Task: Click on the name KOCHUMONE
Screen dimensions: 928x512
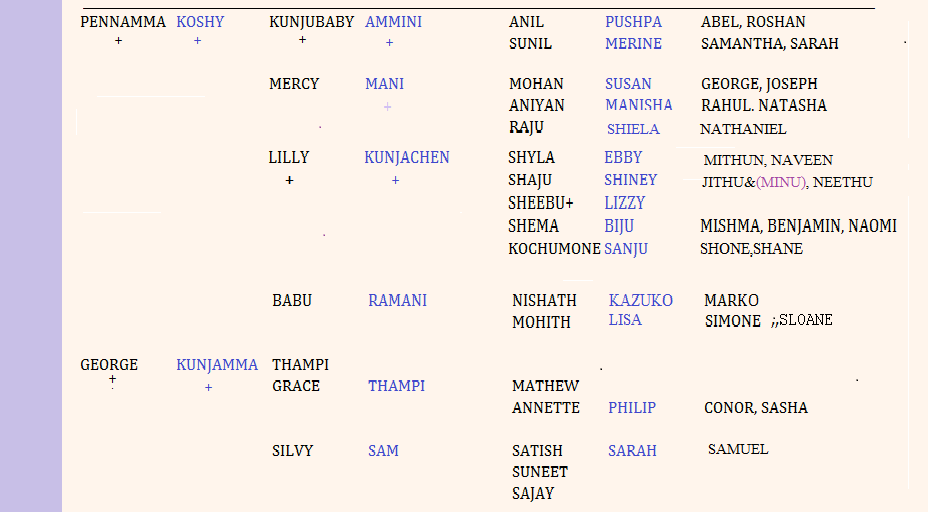Action: (x=554, y=249)
